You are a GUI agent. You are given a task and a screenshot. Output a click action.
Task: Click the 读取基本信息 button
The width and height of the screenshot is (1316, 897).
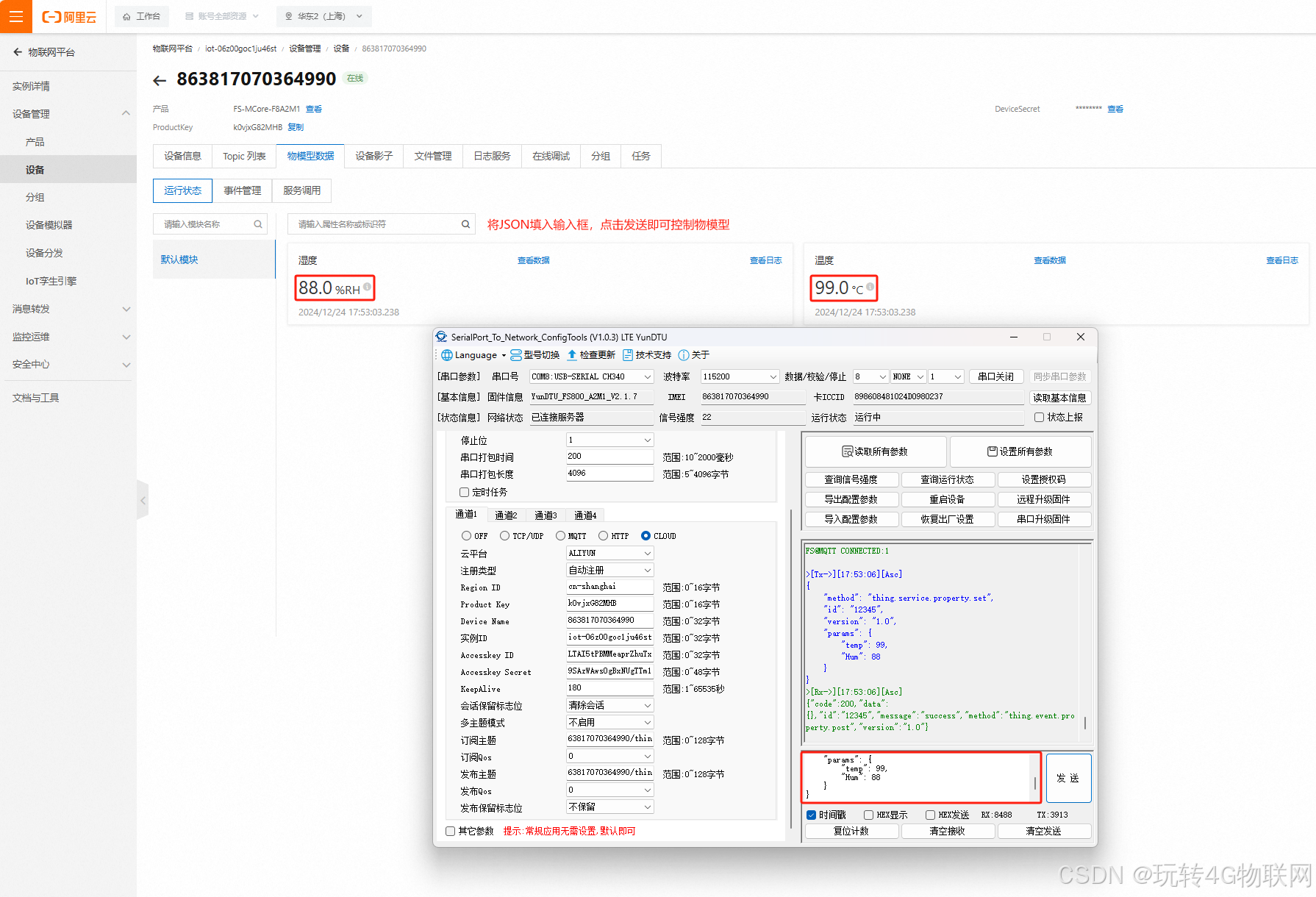coord(1059,398)
